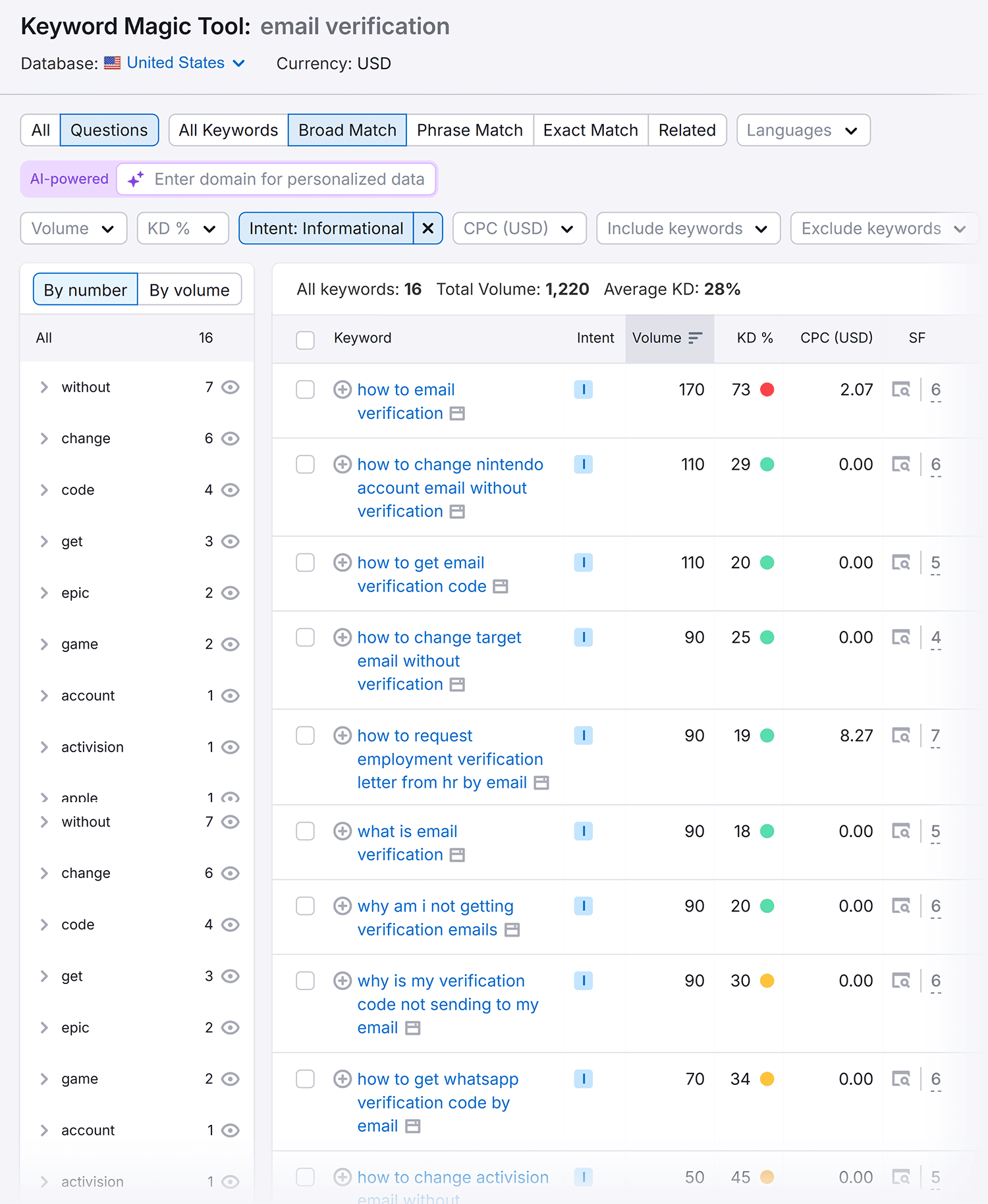Click plus icon for 'how to get whatsapp' keyword

[342, 1079]
